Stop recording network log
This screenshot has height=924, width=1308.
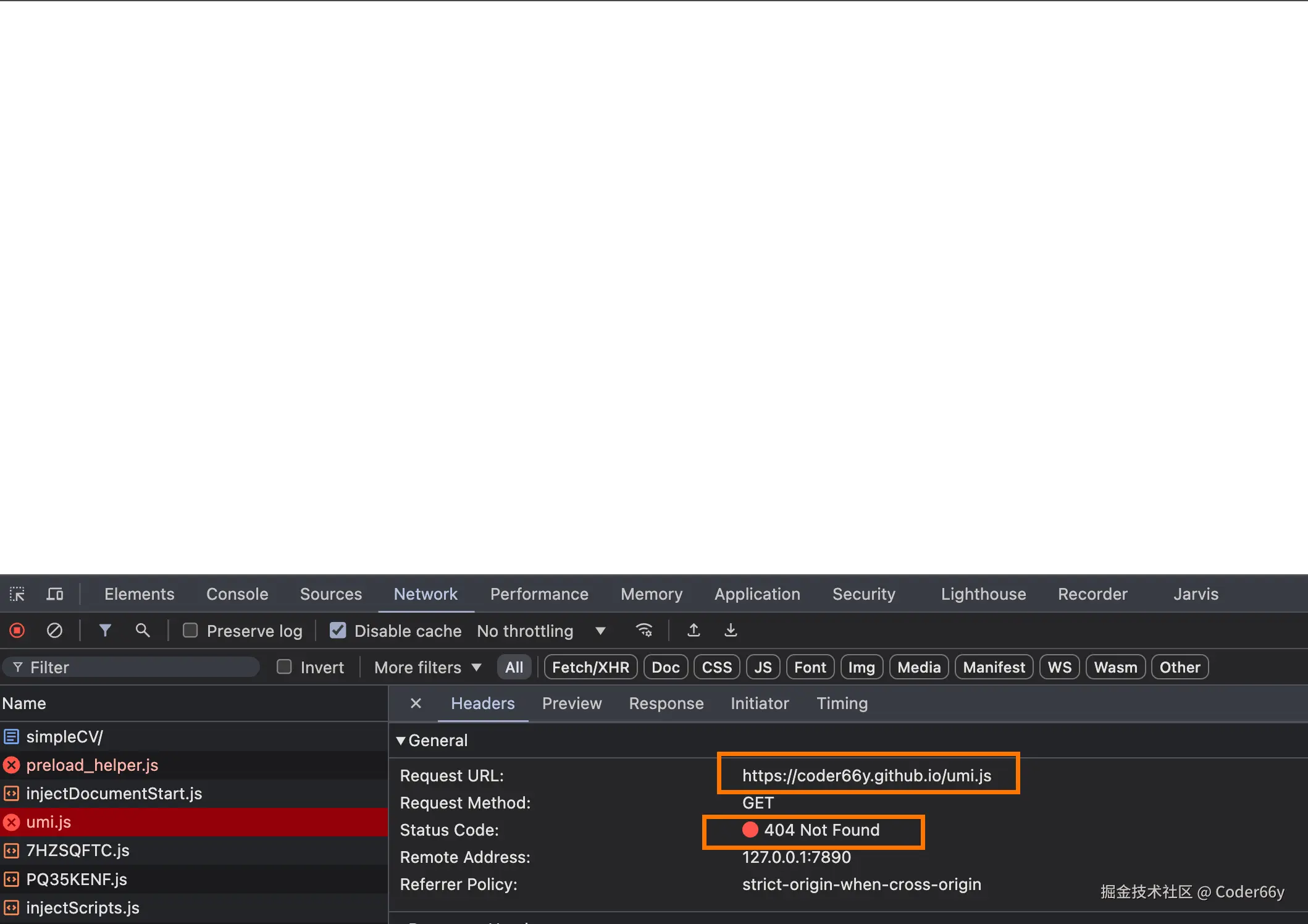click(17, 631)
